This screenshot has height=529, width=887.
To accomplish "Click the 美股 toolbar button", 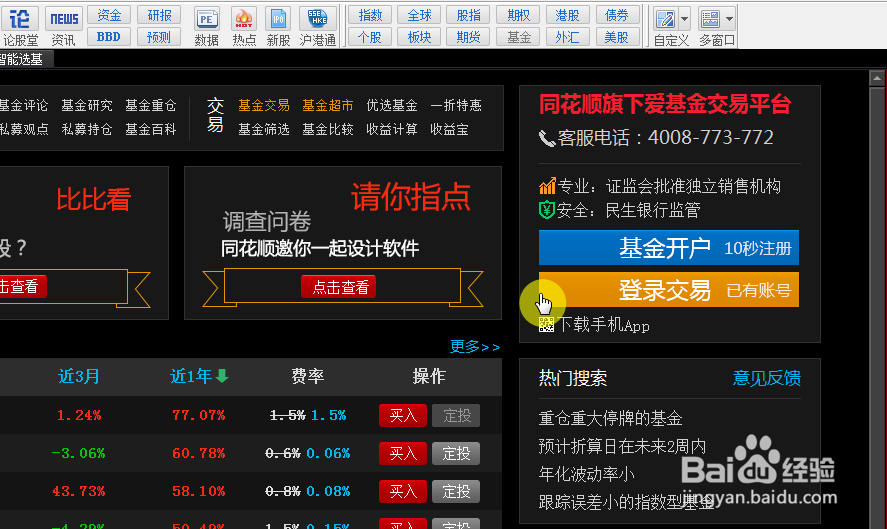I will 617,37.
